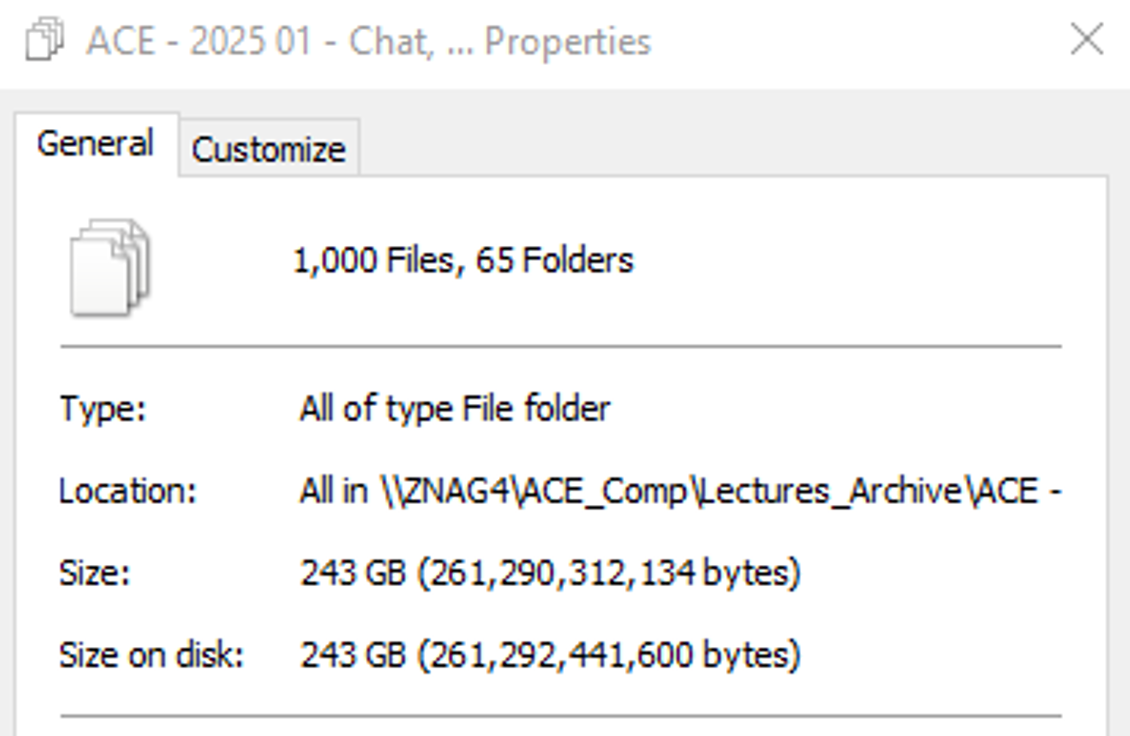
Task: Click the 243 GB text in Size on disk row
Action: pyautogui.click(x=353, y=655)
